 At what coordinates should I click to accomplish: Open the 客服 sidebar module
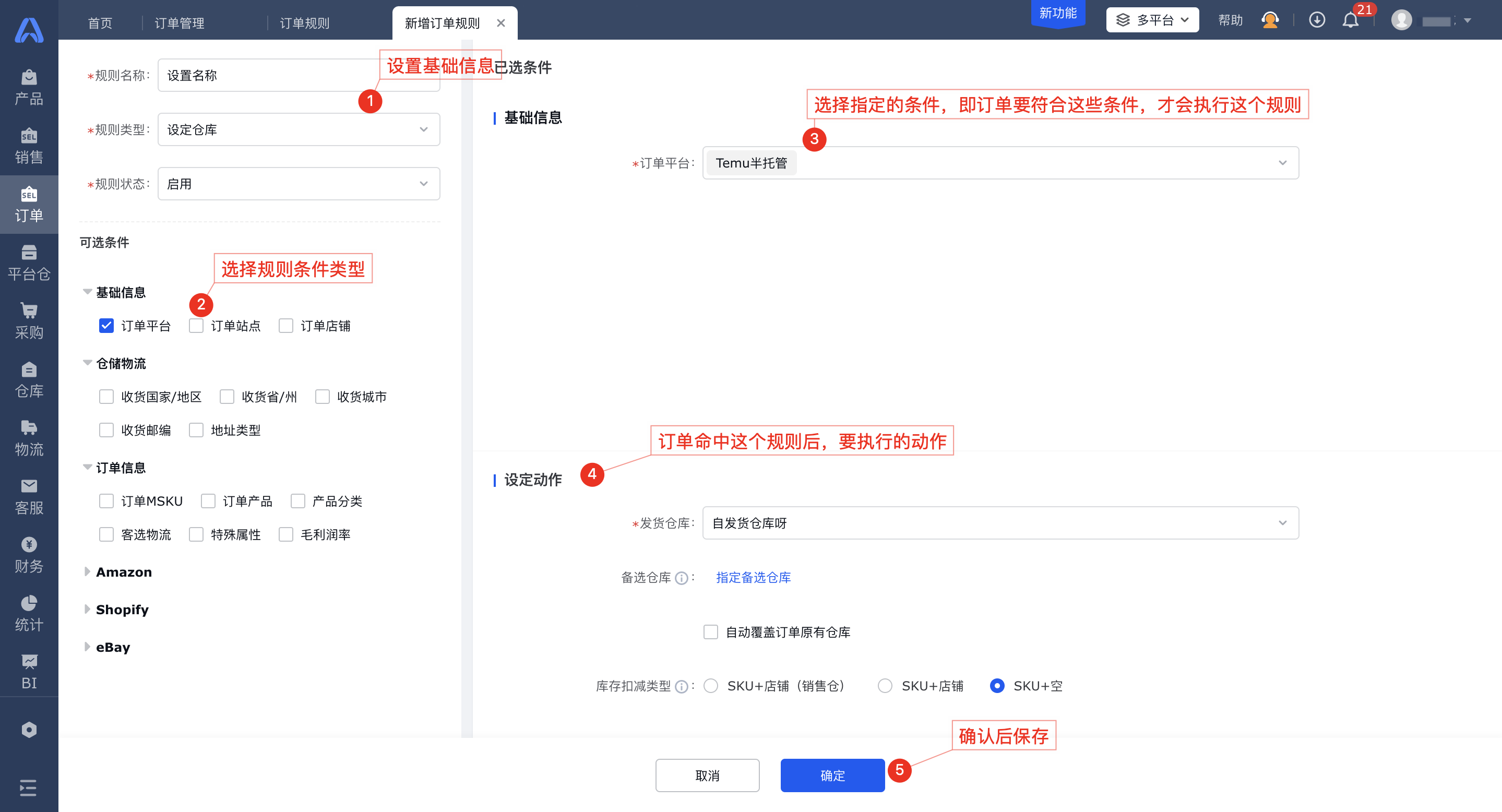[29, 497]
